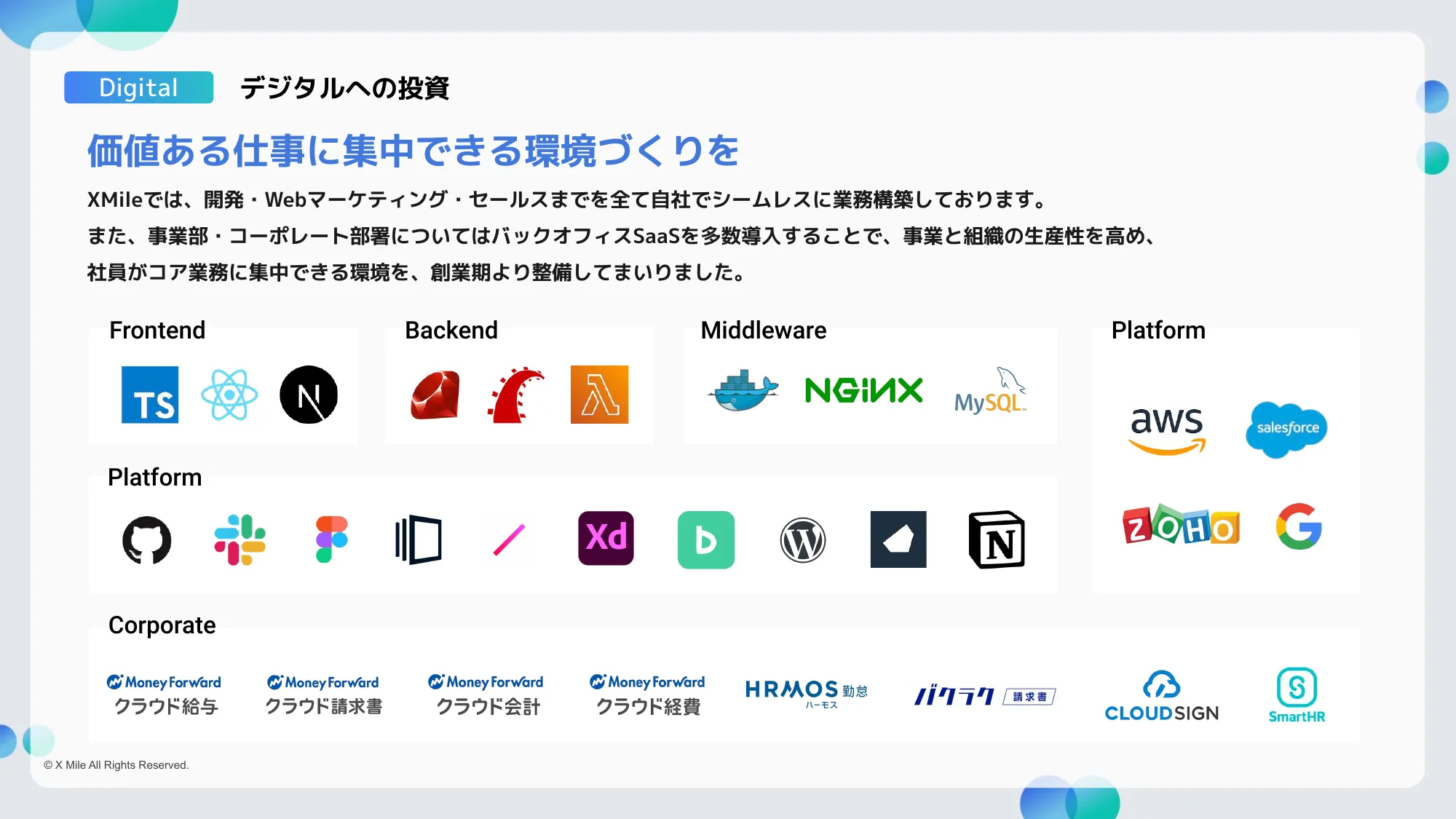
Task: Click the Zoho logo
Action: tap(1181, 525)
